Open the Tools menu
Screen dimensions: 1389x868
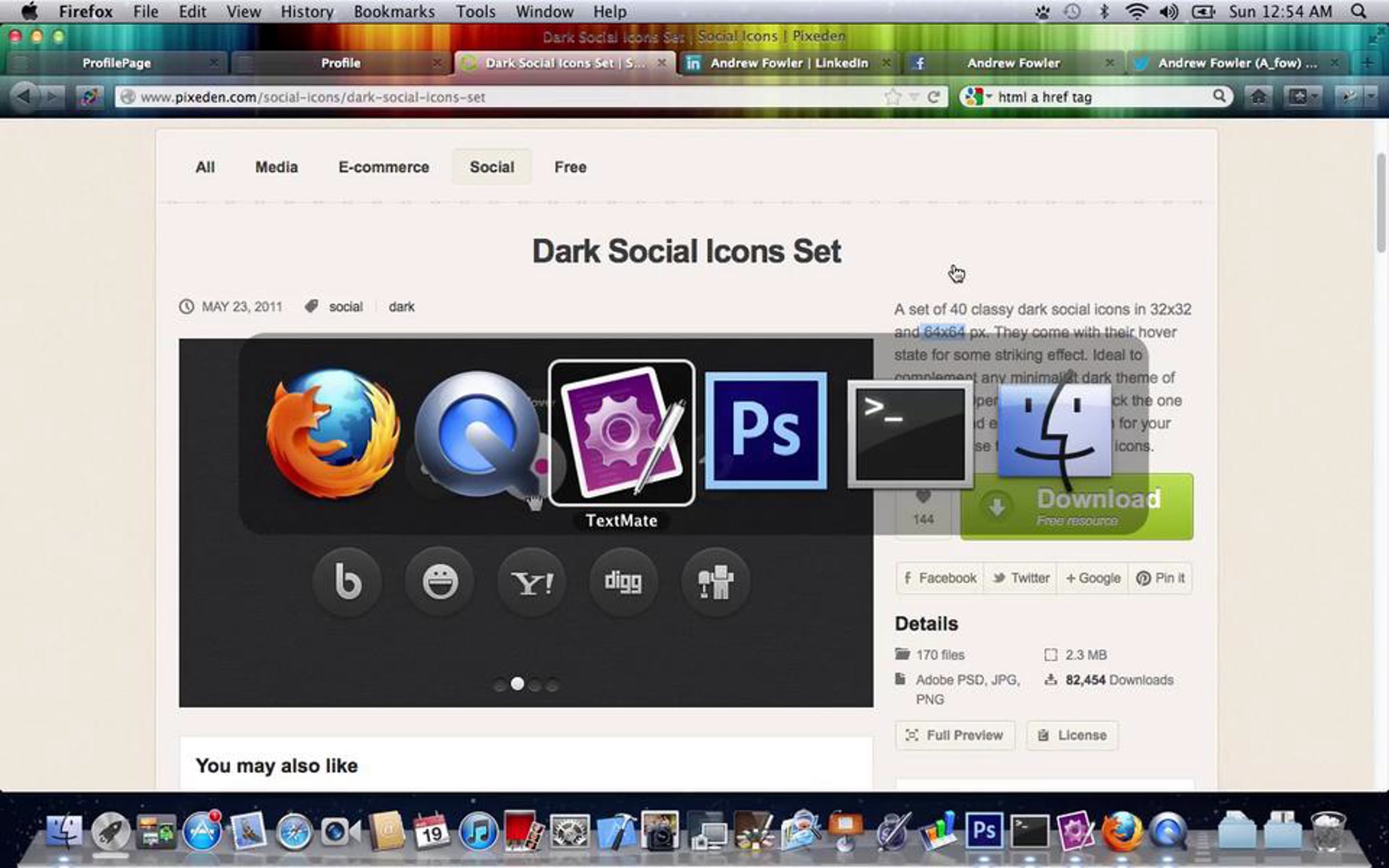[x=475, y=12]
